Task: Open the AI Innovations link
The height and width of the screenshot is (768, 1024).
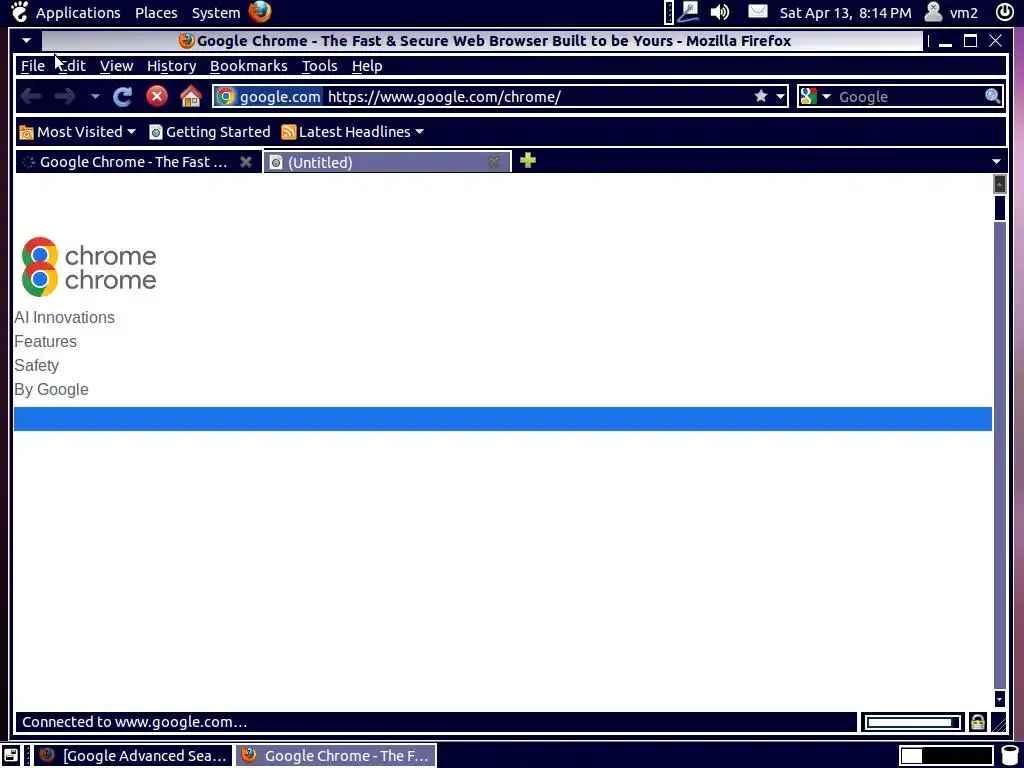Action: (x=65, y=317)
